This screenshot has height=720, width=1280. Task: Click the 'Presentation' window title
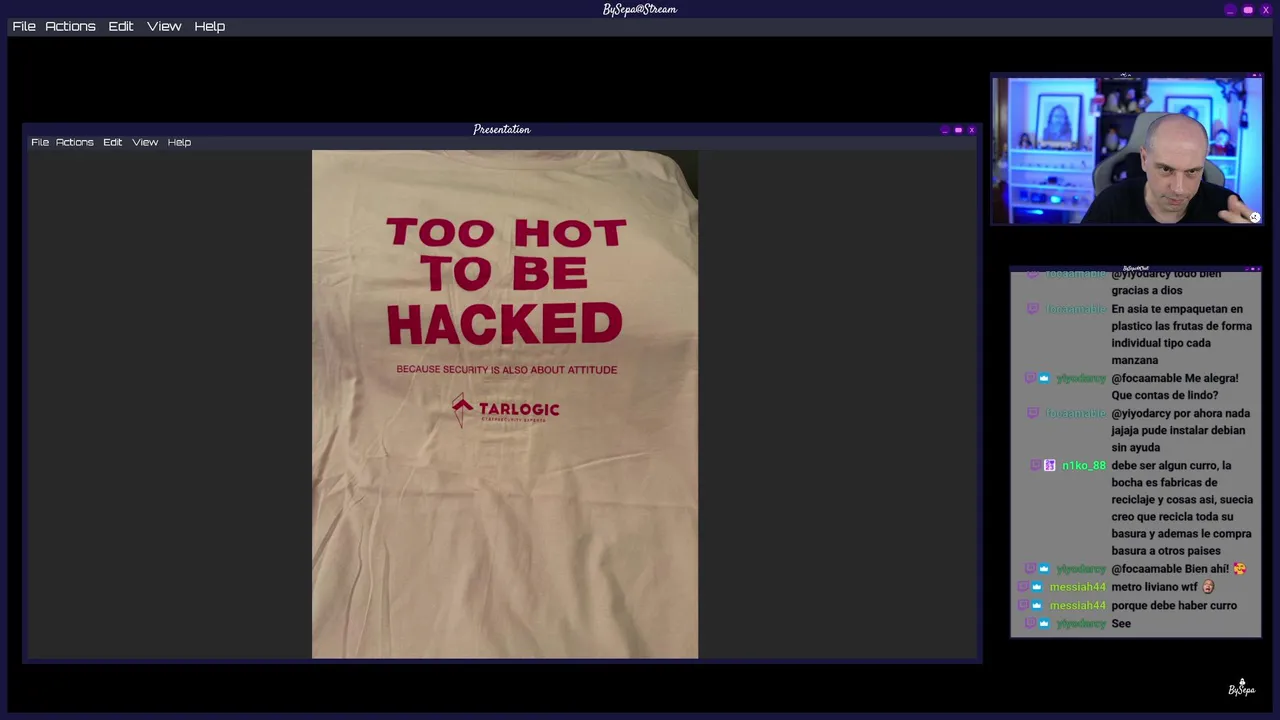pyautogui.click(x=502, y=130)
